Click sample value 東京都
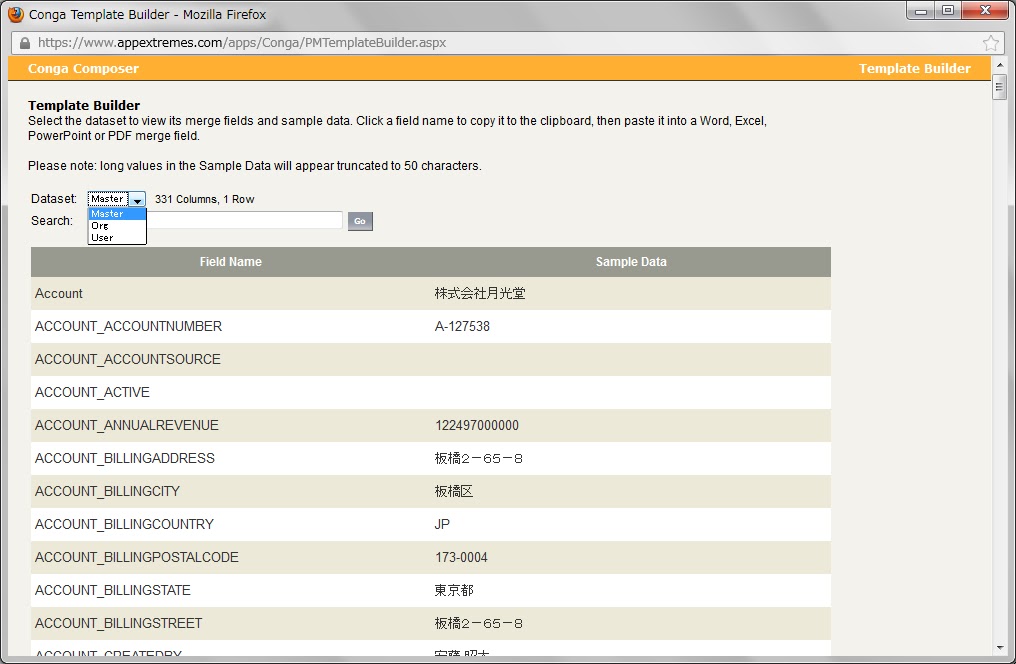This screenshot has height=664, width=1016. pyautogui.click(x=454, y=591)
